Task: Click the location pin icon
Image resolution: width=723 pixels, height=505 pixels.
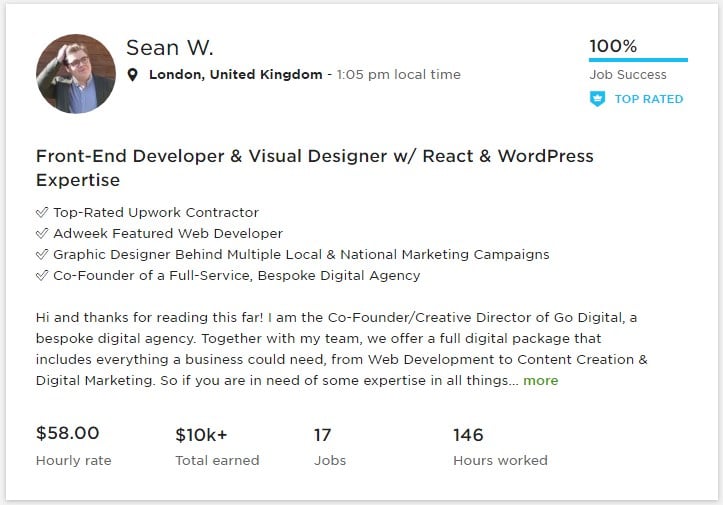Action: point(133,75)
